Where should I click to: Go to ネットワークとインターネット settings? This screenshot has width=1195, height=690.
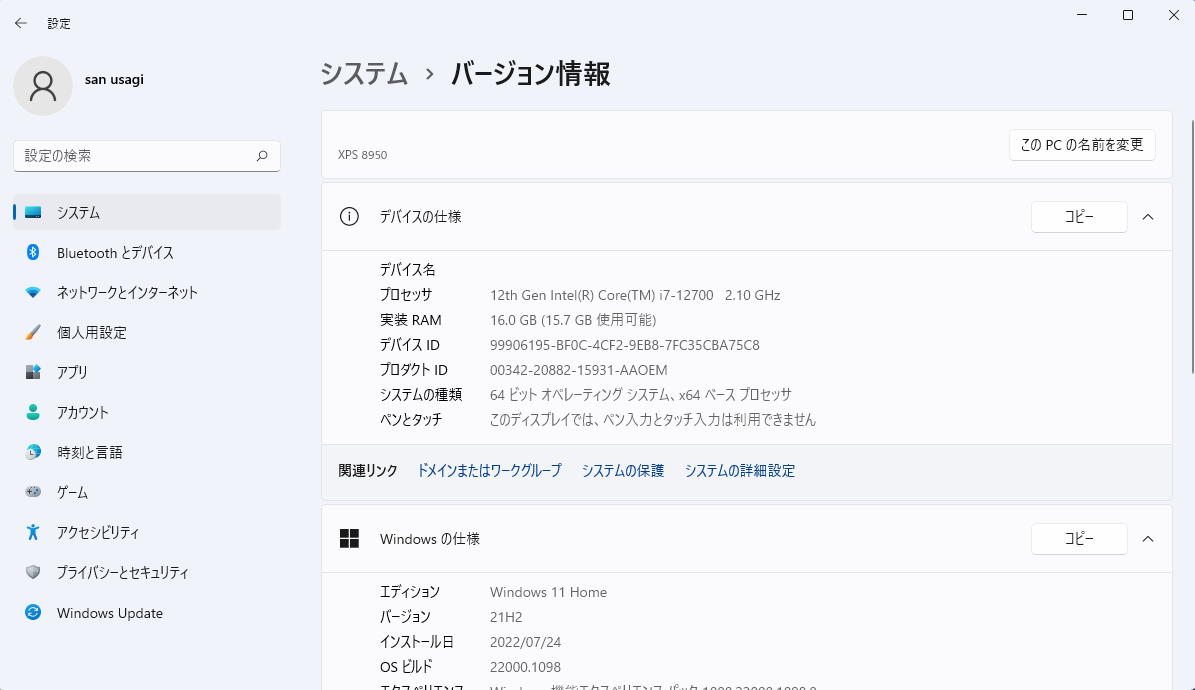click(x=147, y=293)
